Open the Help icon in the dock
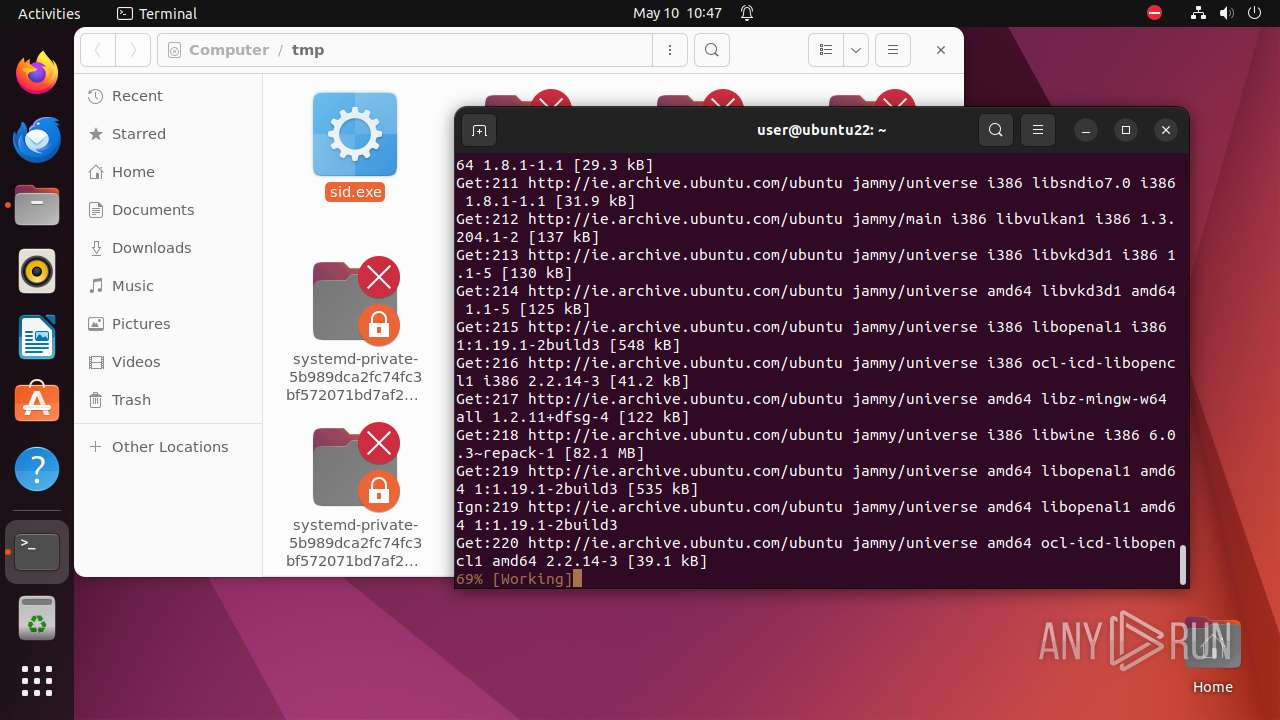 [37, 469]
